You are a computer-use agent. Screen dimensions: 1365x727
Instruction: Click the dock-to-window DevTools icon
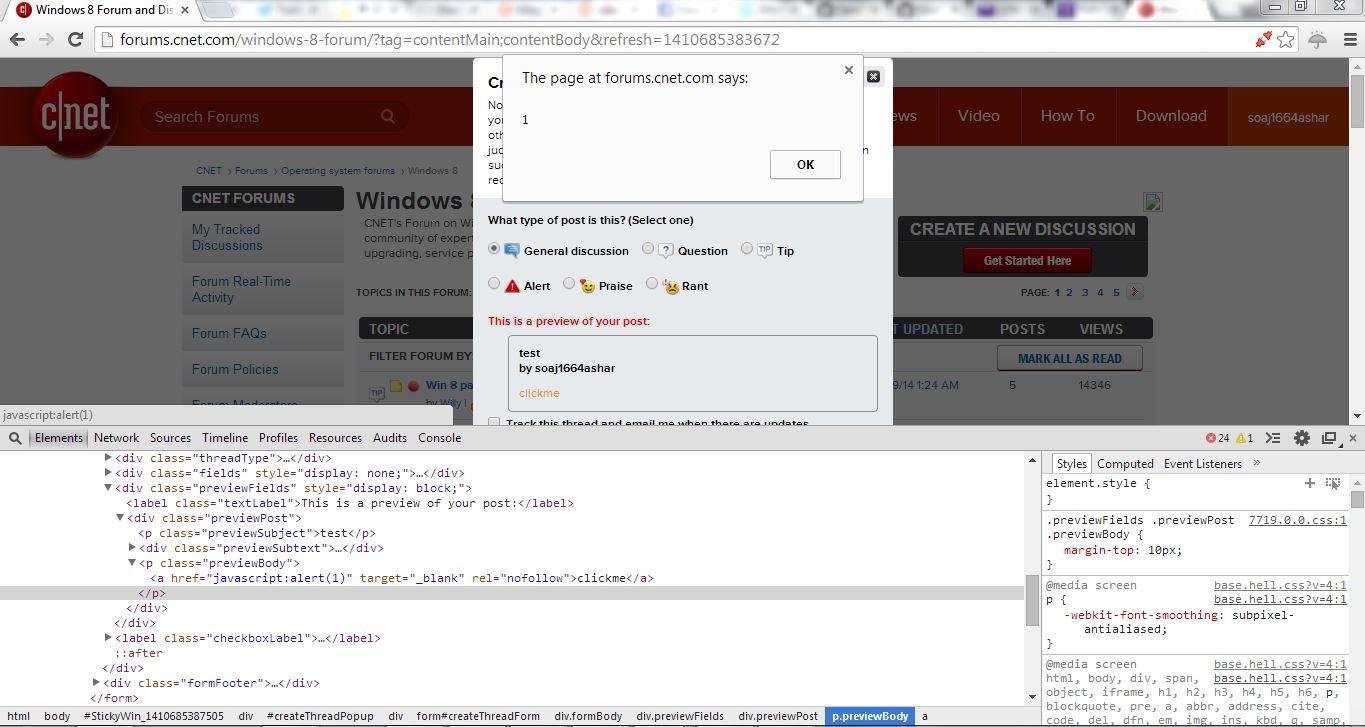[x=1329, y=438]
